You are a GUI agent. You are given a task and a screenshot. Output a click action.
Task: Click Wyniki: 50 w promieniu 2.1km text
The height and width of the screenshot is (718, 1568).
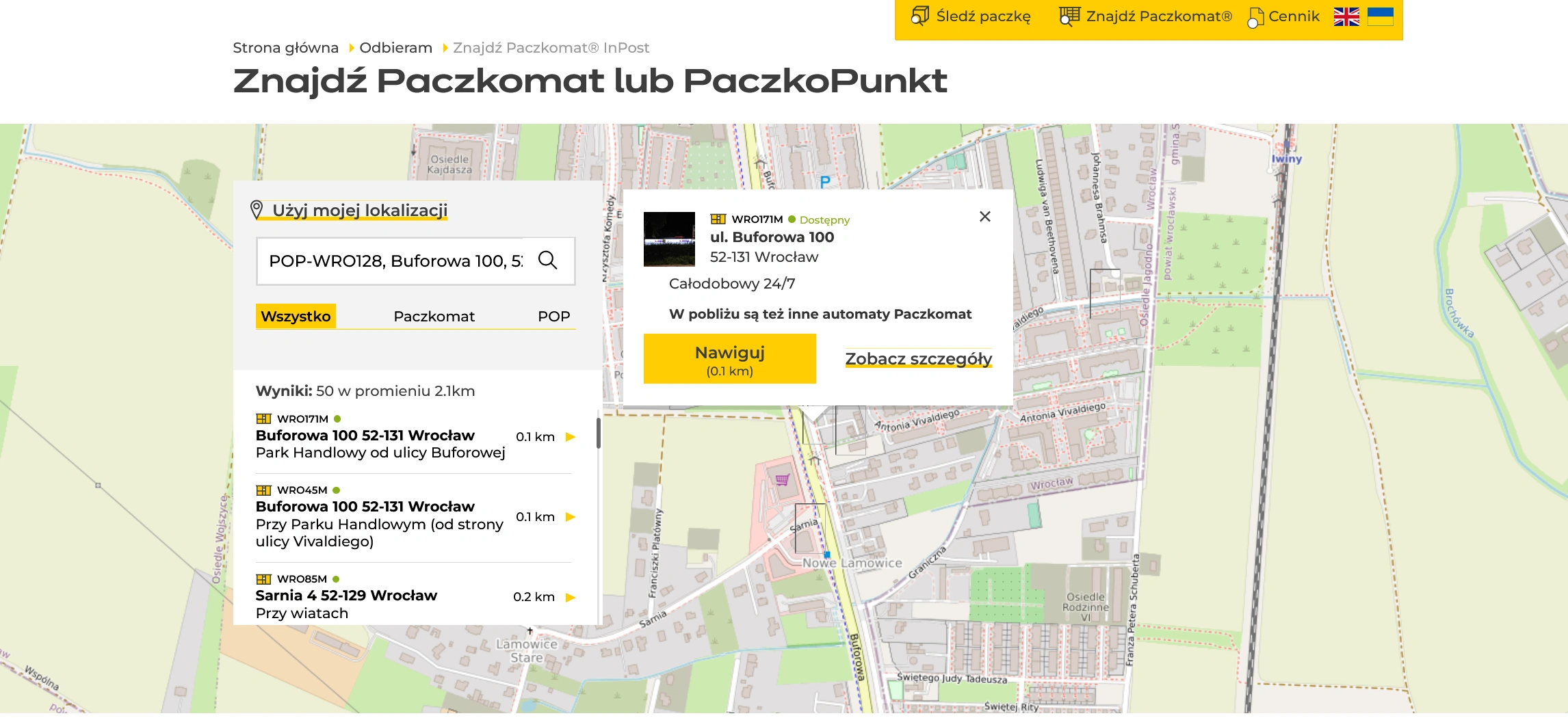point(365,391)
